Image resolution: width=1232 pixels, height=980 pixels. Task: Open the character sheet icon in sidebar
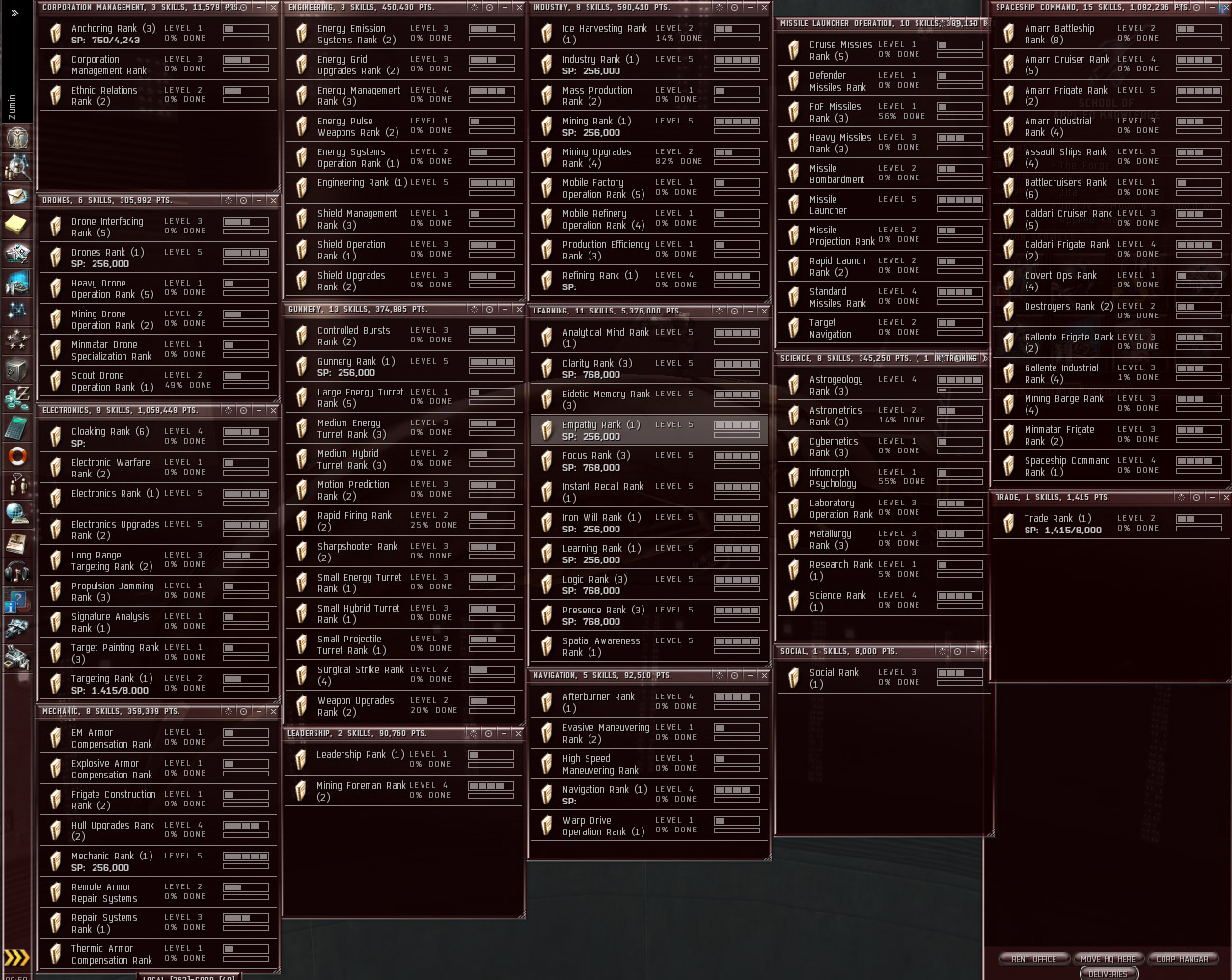[16, 138]
